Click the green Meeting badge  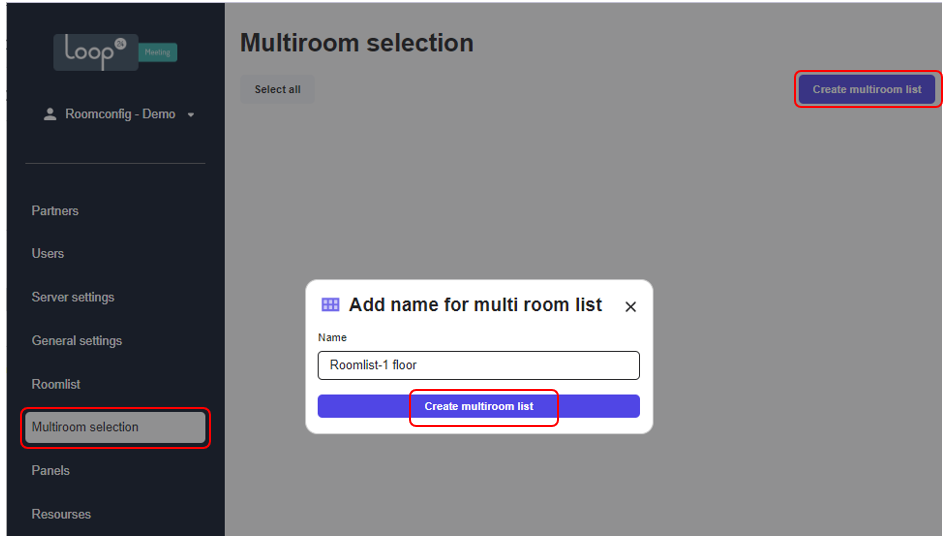[158, 53]
